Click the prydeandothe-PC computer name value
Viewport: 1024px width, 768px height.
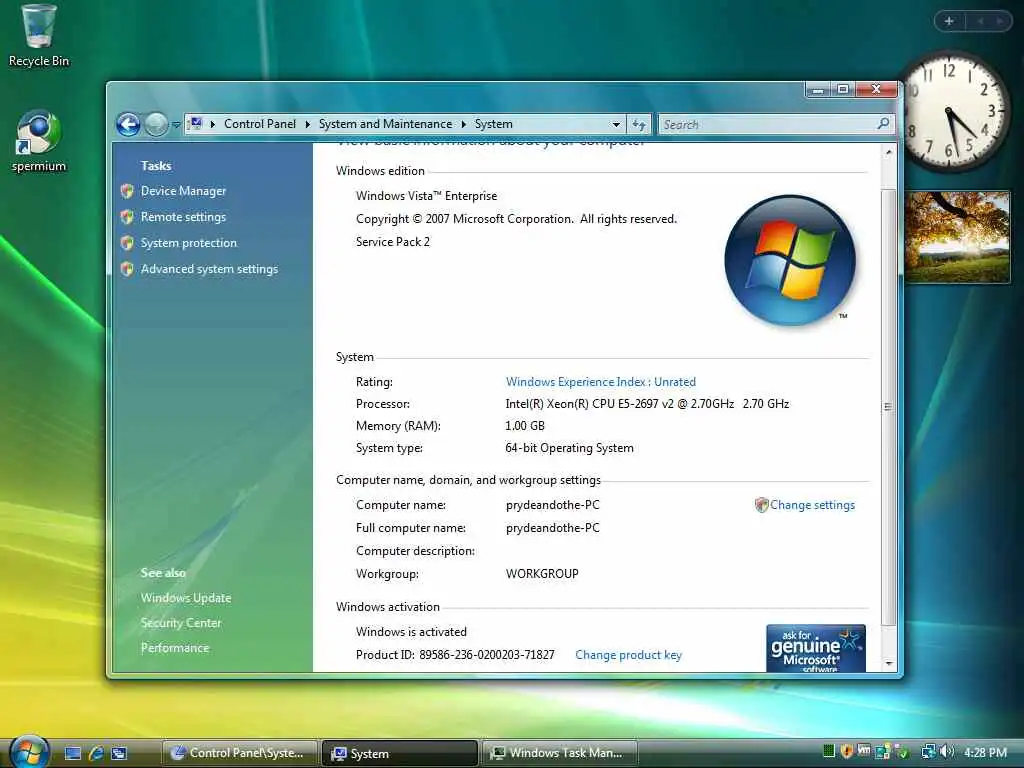552,505
